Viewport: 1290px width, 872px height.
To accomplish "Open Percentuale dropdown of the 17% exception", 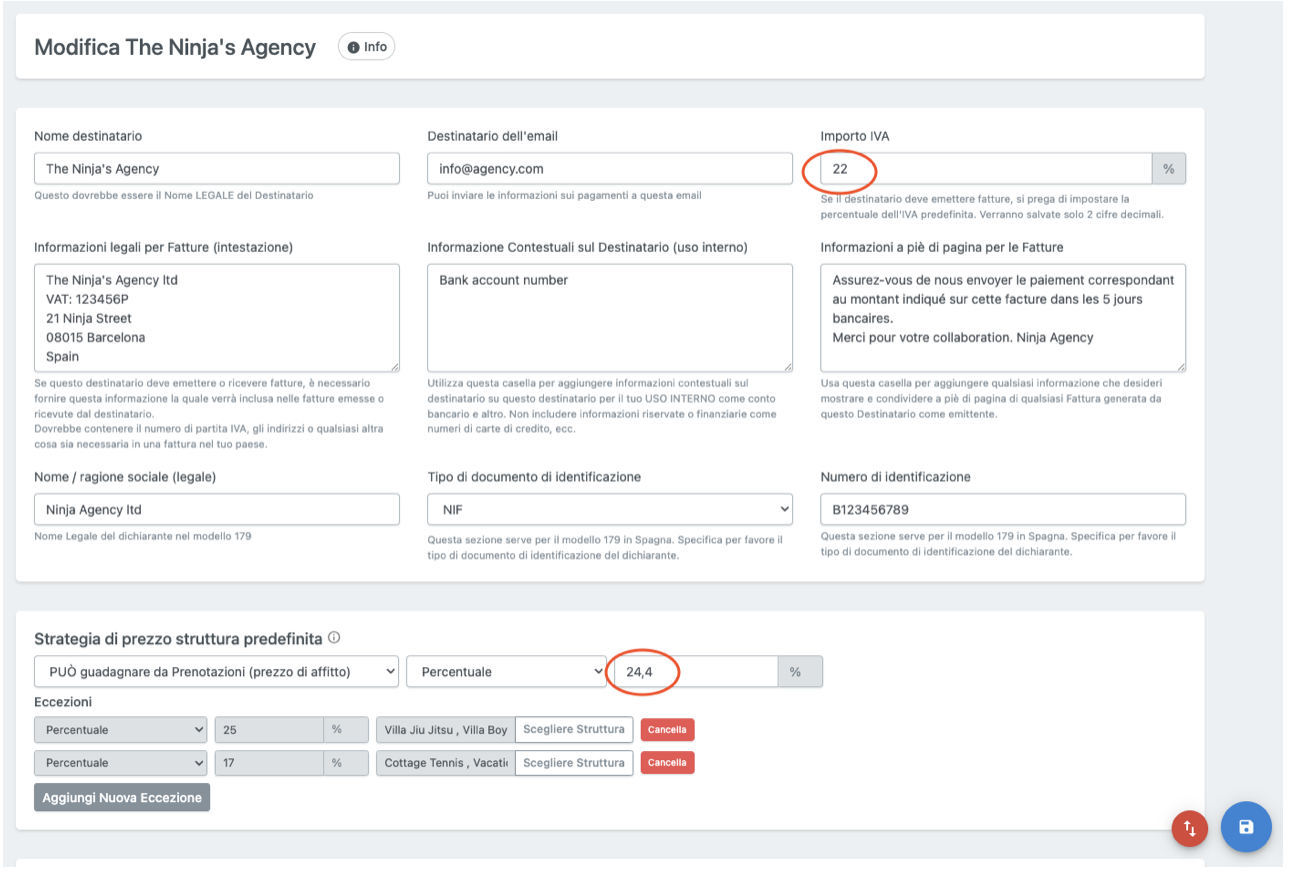I will coord(120,763).
